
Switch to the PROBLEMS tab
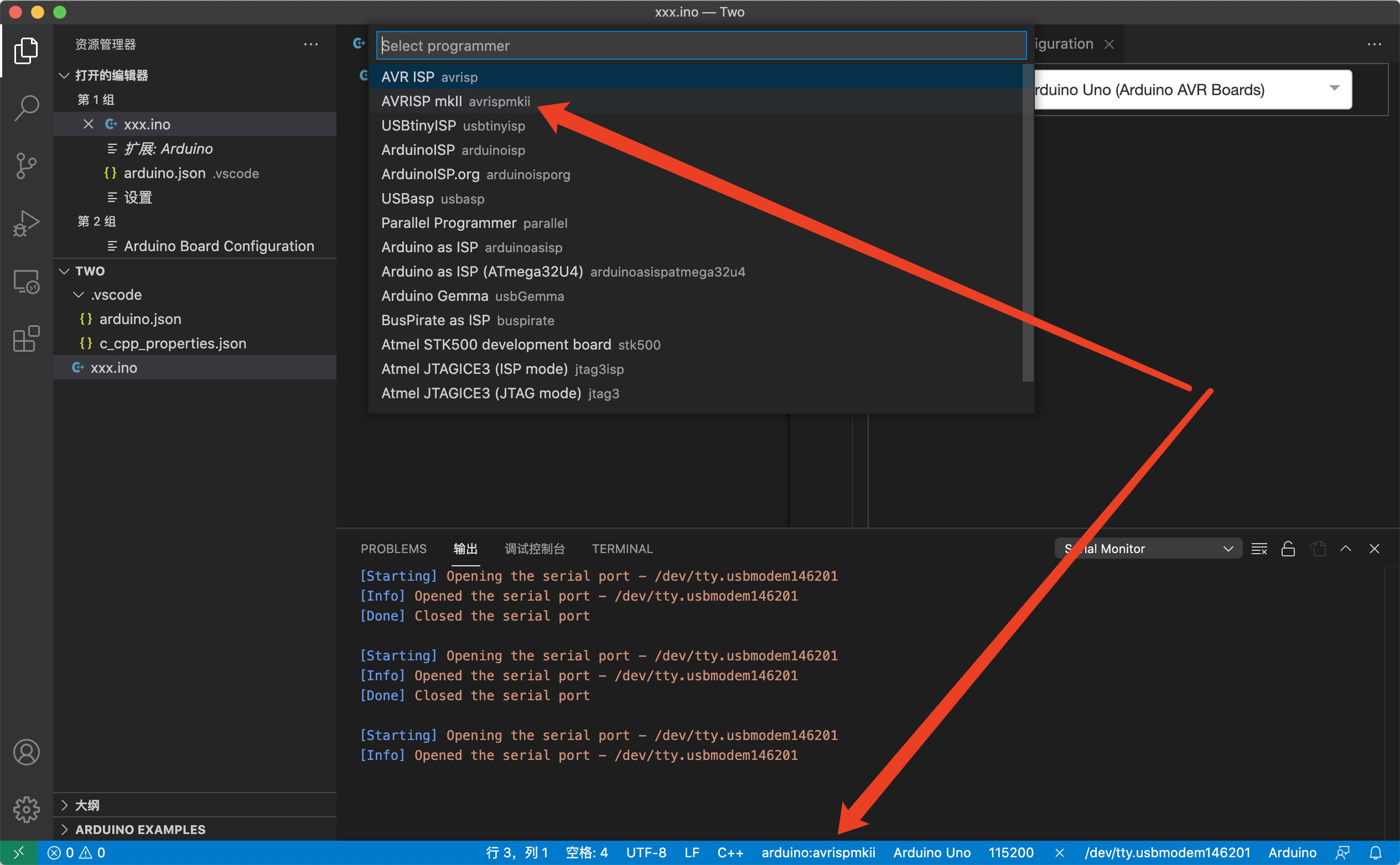tap(393, 549)
